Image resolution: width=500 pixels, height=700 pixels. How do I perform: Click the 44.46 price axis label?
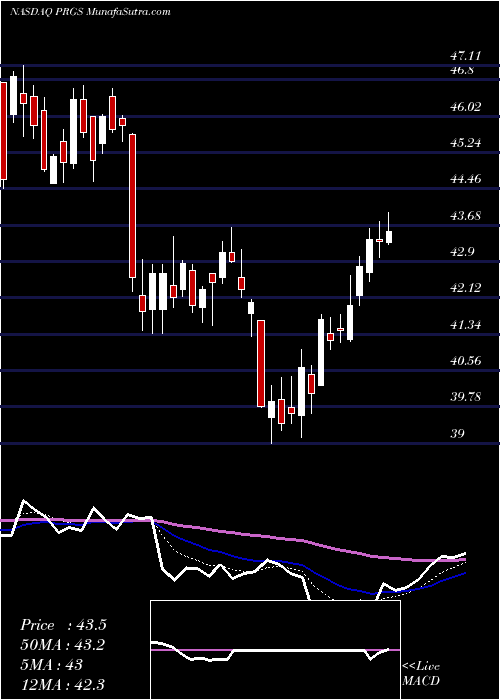(466, 179)
